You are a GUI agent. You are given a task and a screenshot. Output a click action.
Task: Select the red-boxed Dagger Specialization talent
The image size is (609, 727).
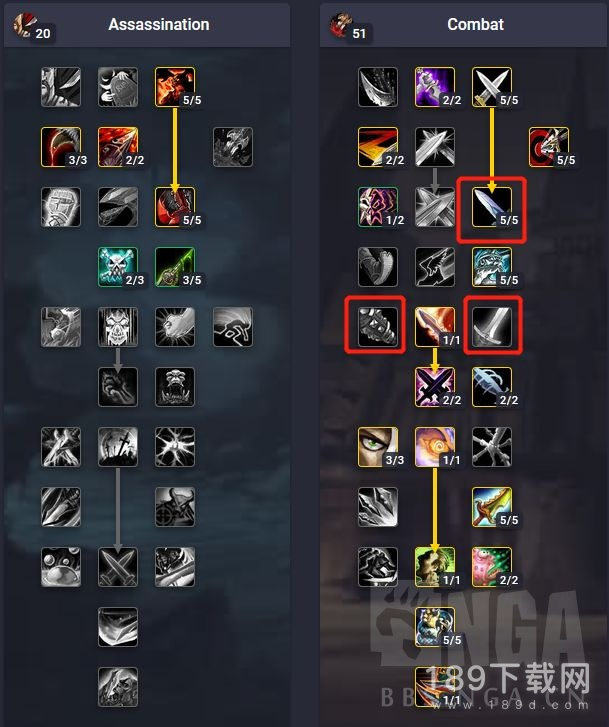point(492,207)
